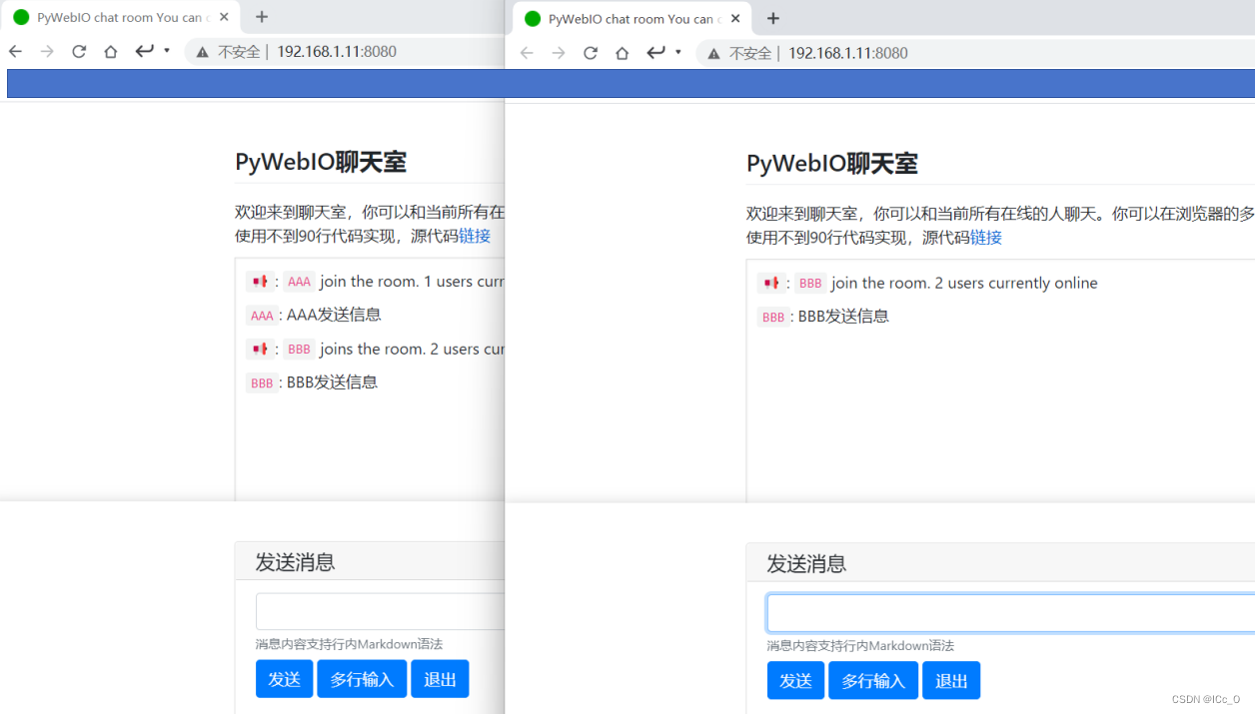Image resolution: width=1255 pixels, height=714 pixels.
Task: Open history dropdown arrow in left browser
Action: click(167, 51)
